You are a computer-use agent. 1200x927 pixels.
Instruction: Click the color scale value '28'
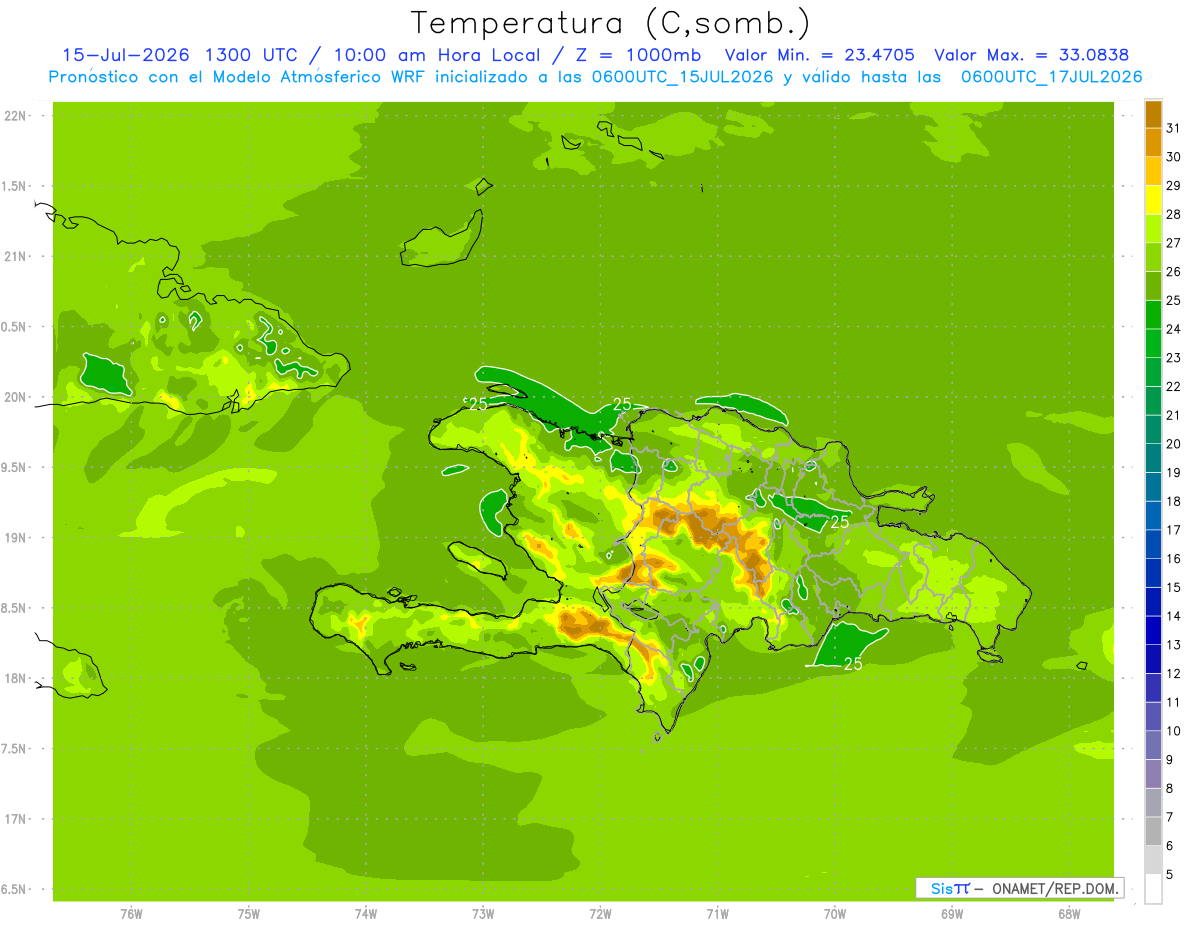coord(1175,214)
